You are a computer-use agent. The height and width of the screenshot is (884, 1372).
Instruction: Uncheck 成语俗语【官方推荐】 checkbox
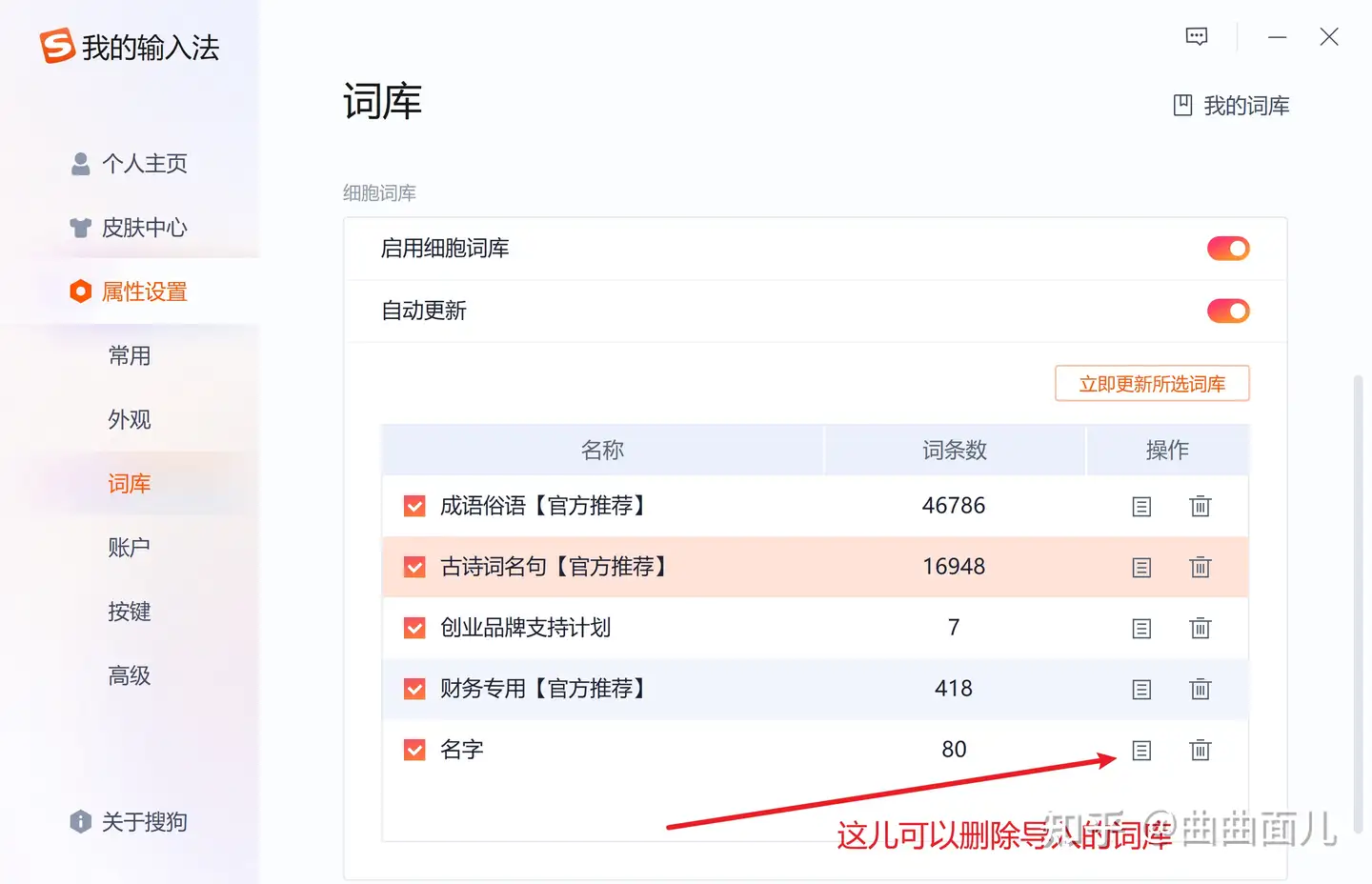(x=414, y=506)
